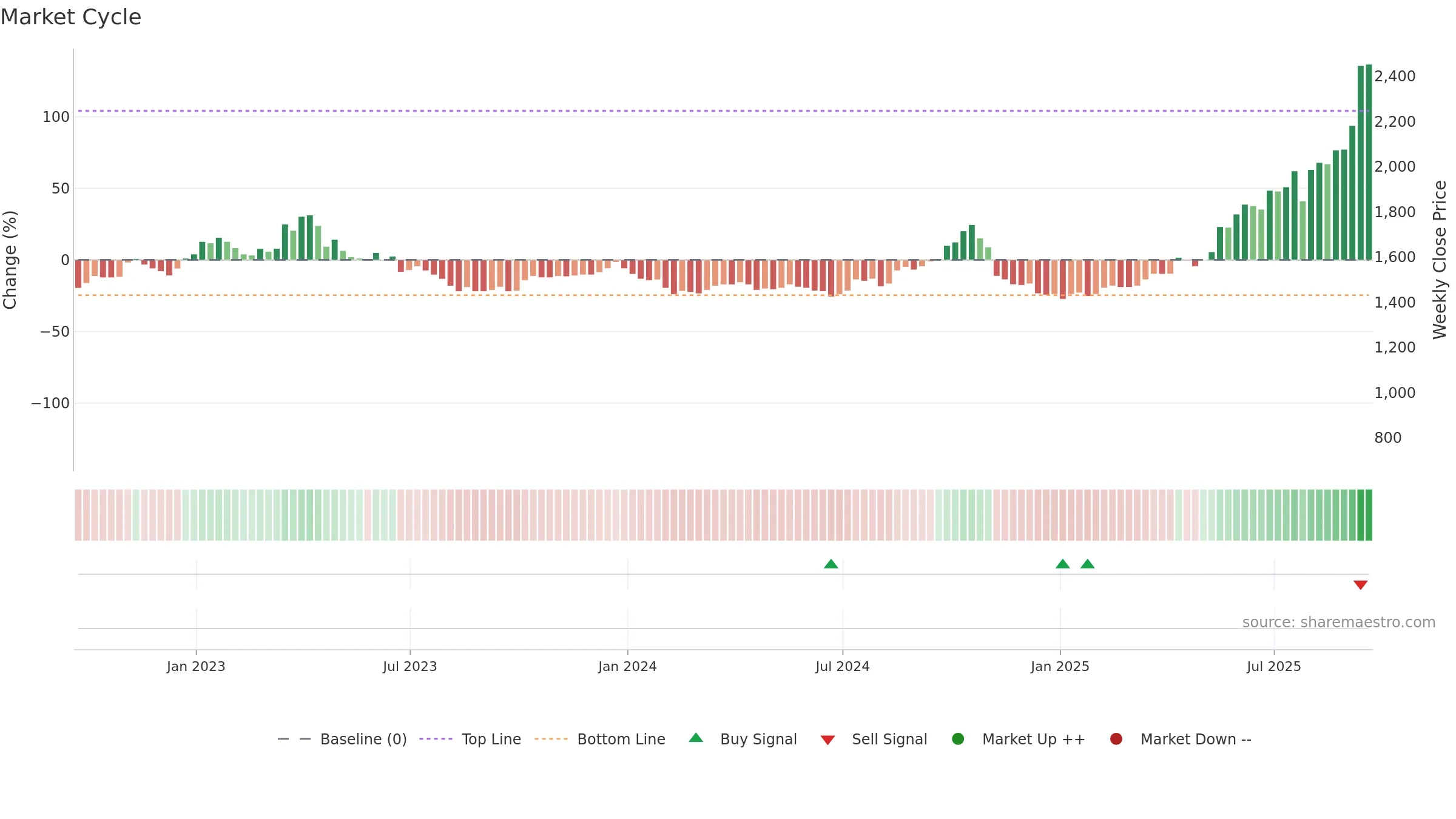Click the 100 tick on Change axis

click(56, 117)
